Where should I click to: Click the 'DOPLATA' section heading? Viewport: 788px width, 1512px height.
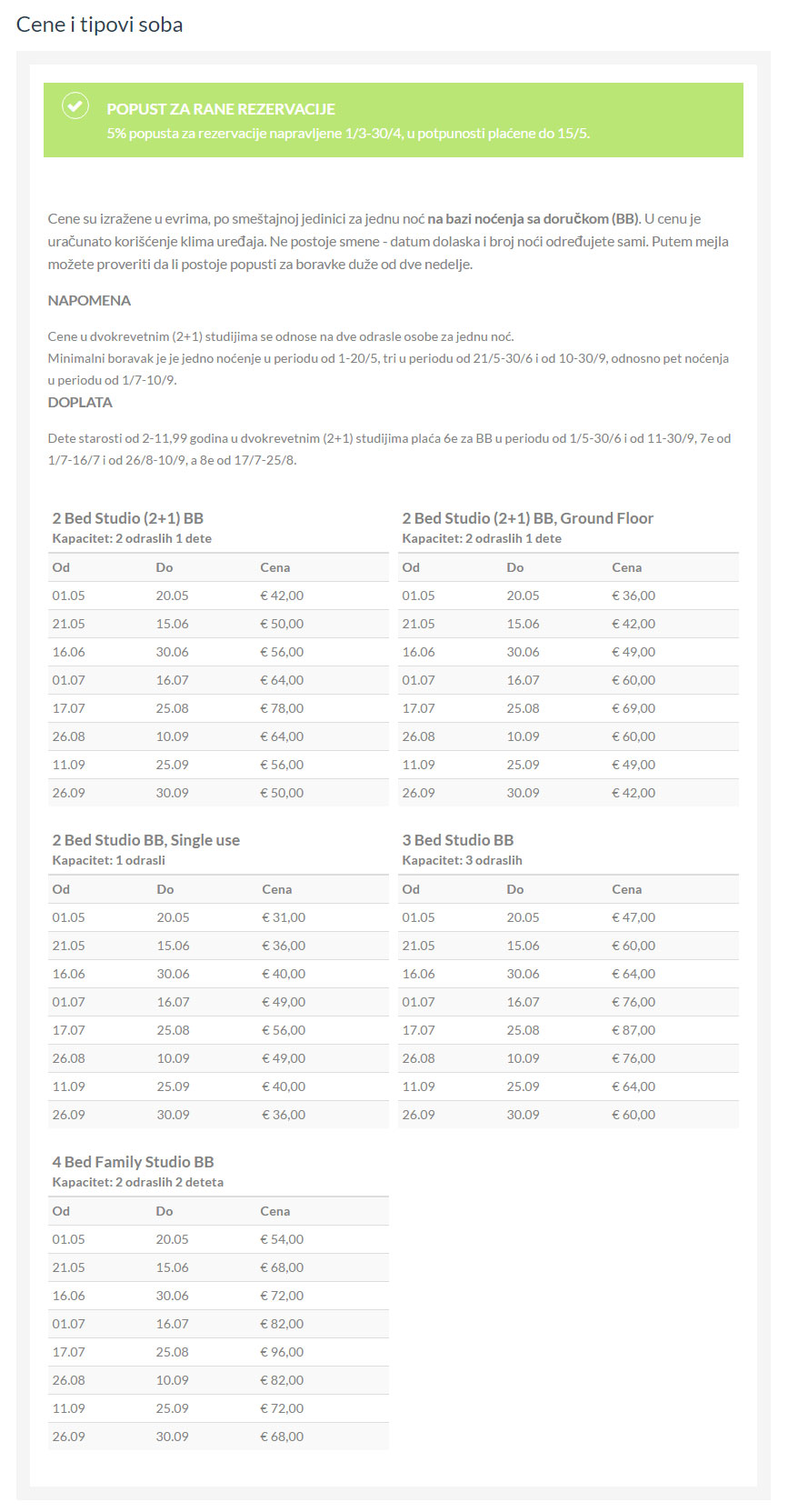coord(80,402)
